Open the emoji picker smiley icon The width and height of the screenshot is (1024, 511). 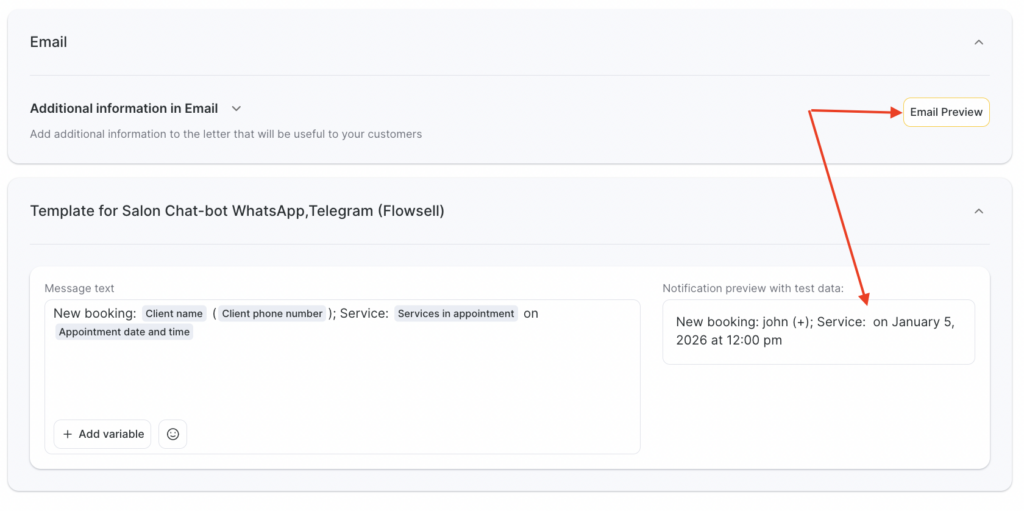pyautogui.click(x=173, y=434)
